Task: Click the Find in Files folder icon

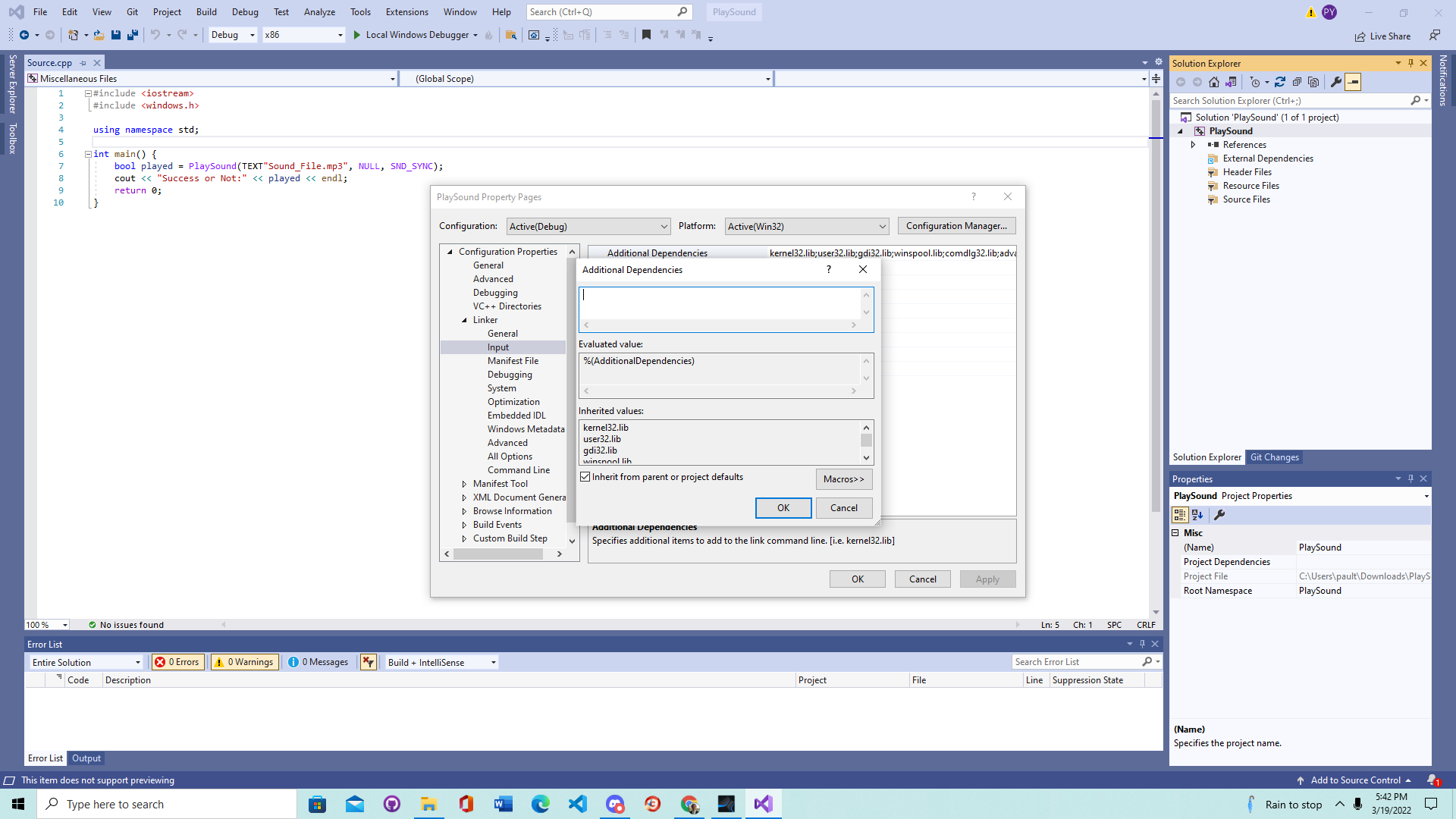Action: (x=511, y=35)
